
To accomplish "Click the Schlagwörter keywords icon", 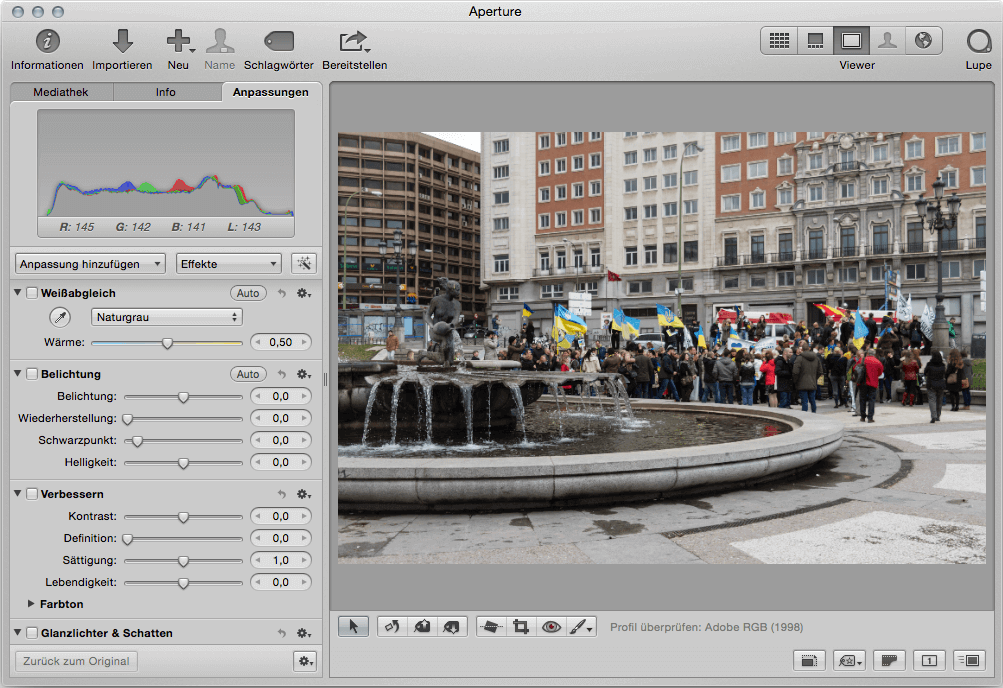I will 278,41.
